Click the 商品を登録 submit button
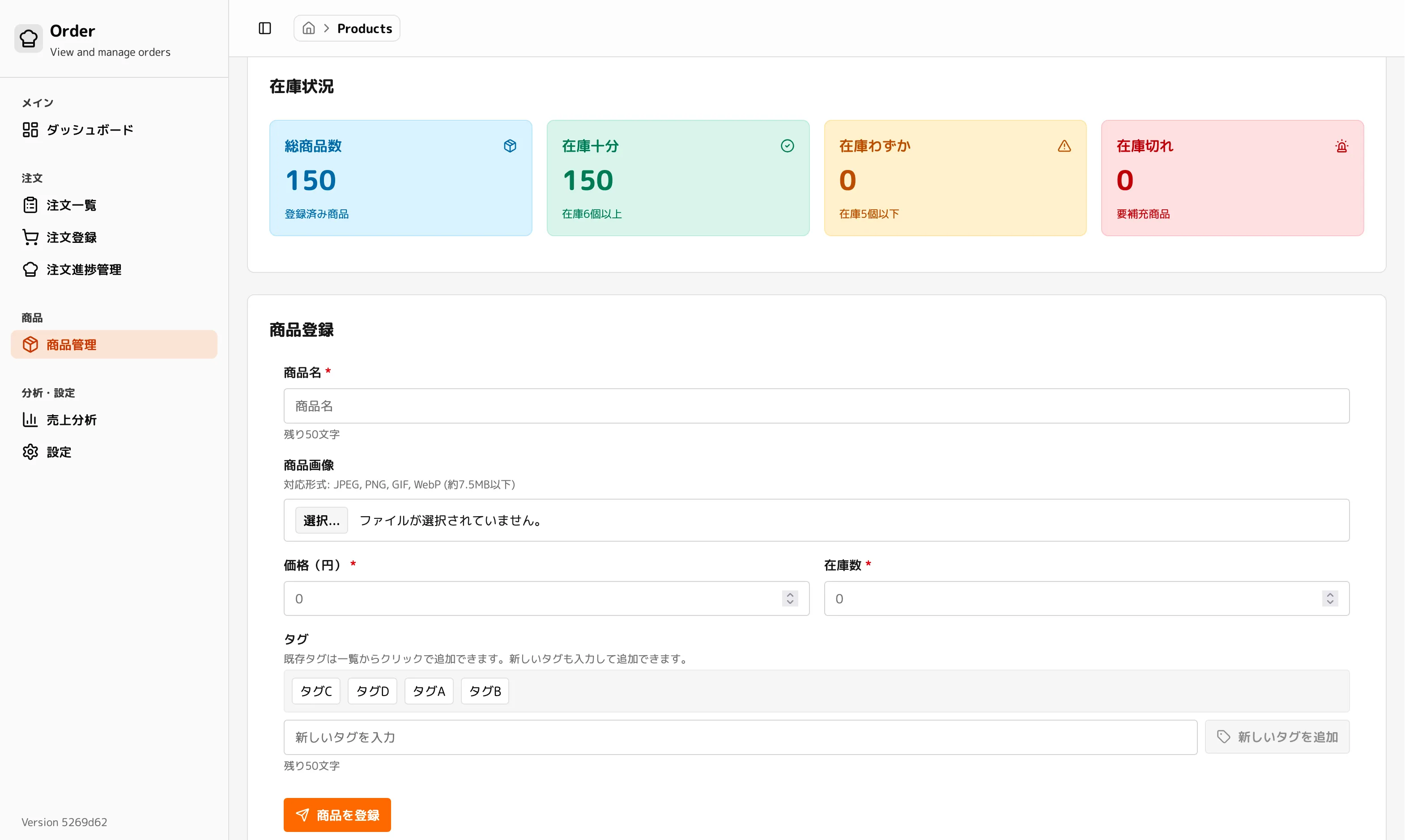This screenshot has height=840, width=1405. tap(337, 815)
